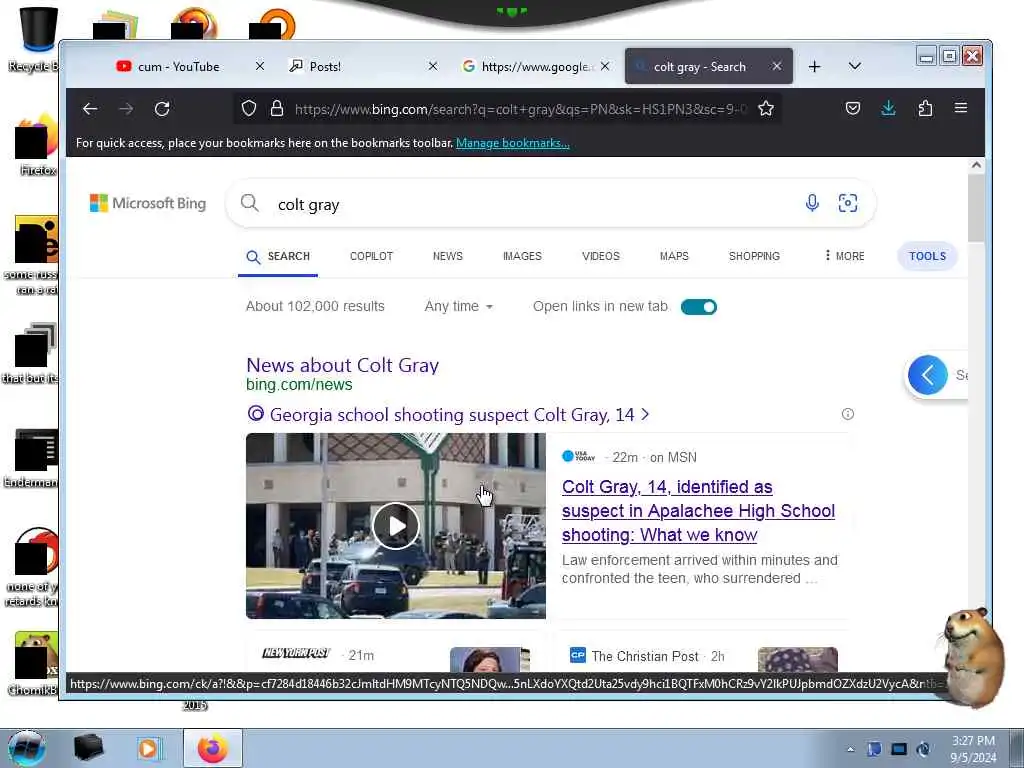Select the MAPS search tab
The height and width of the screenshot is (768, 1024).
point(674,256)
